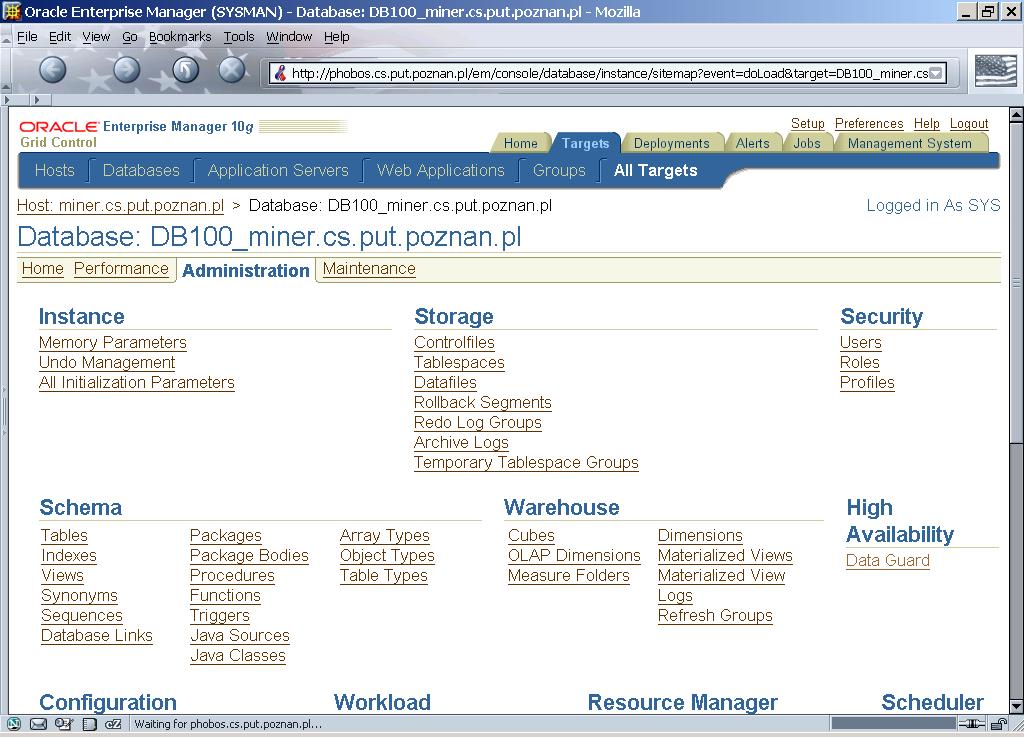
Task: Open the database Maintenance page tab
Action: coord(369,268)
